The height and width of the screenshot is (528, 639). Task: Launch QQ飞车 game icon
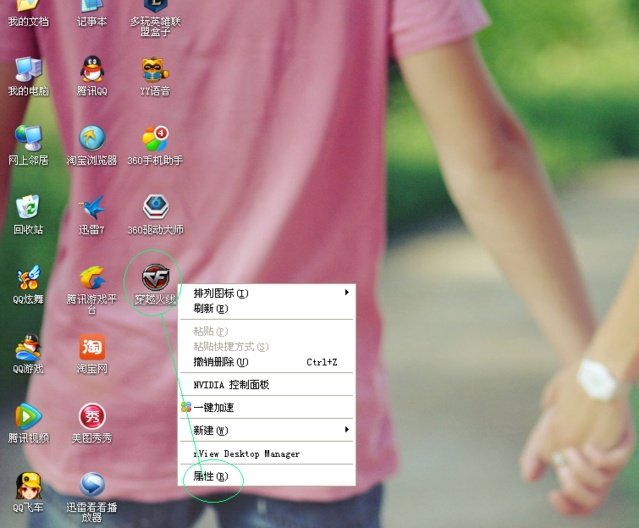28,492
